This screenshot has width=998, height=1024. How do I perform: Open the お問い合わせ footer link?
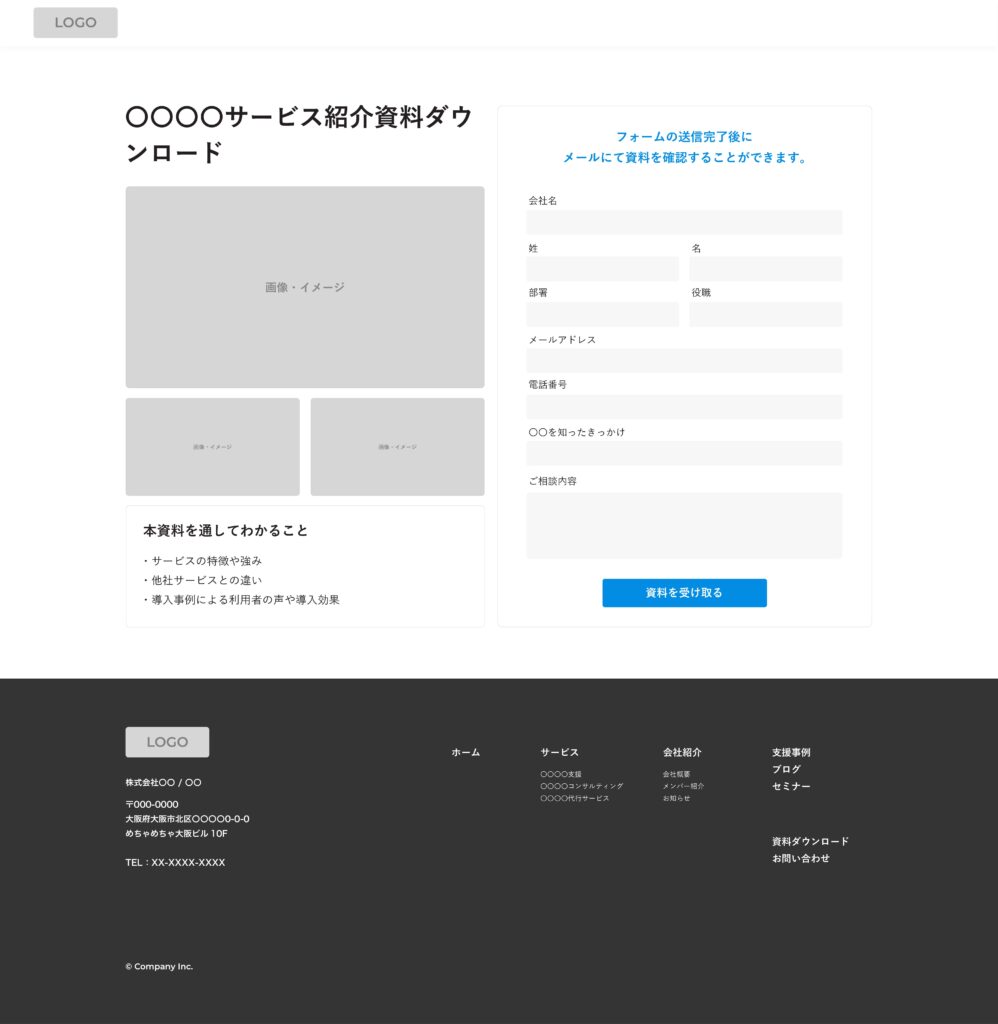pos(800,858)
